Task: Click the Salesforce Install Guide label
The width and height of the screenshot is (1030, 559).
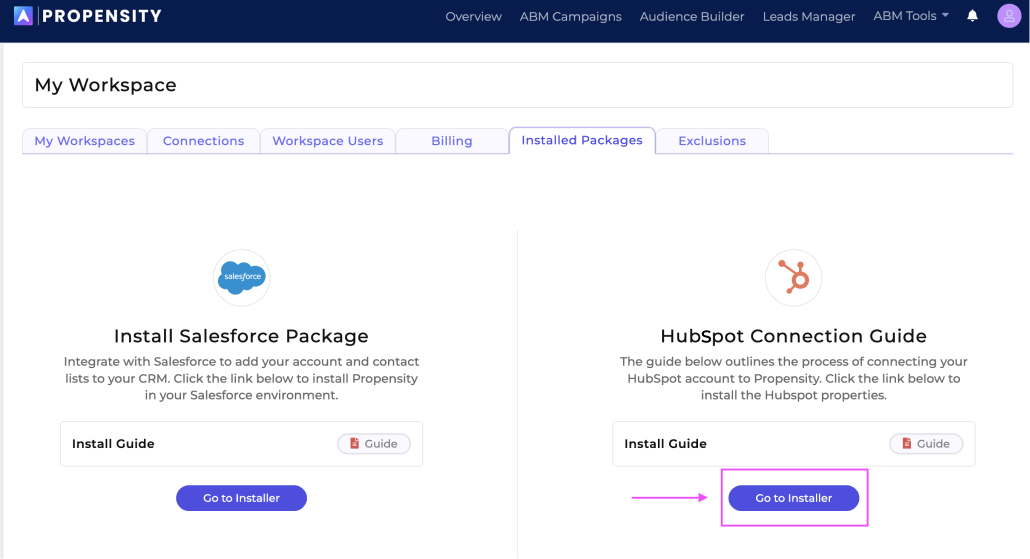Action: click(x=113, y=444)
